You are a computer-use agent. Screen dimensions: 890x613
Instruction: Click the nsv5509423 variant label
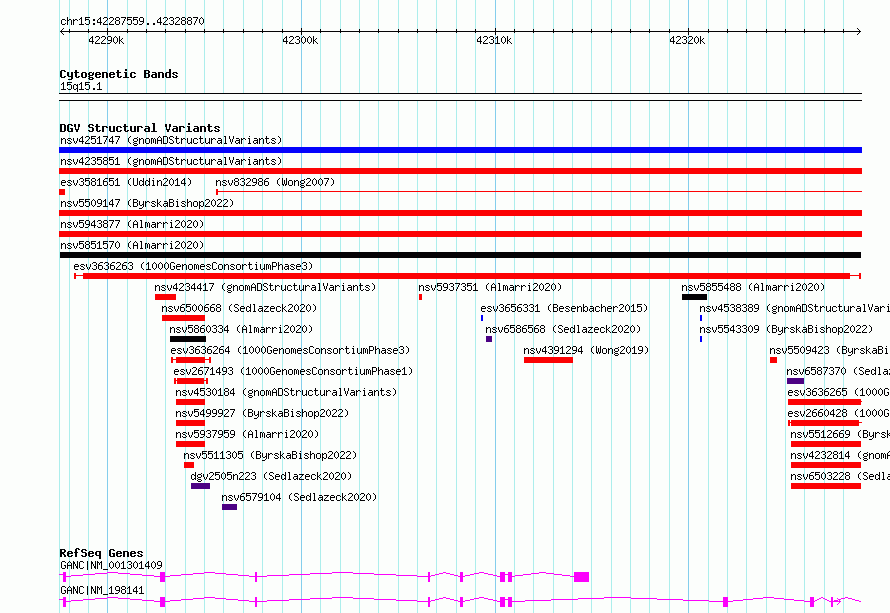pyautogui.click(x=829, y=350)
